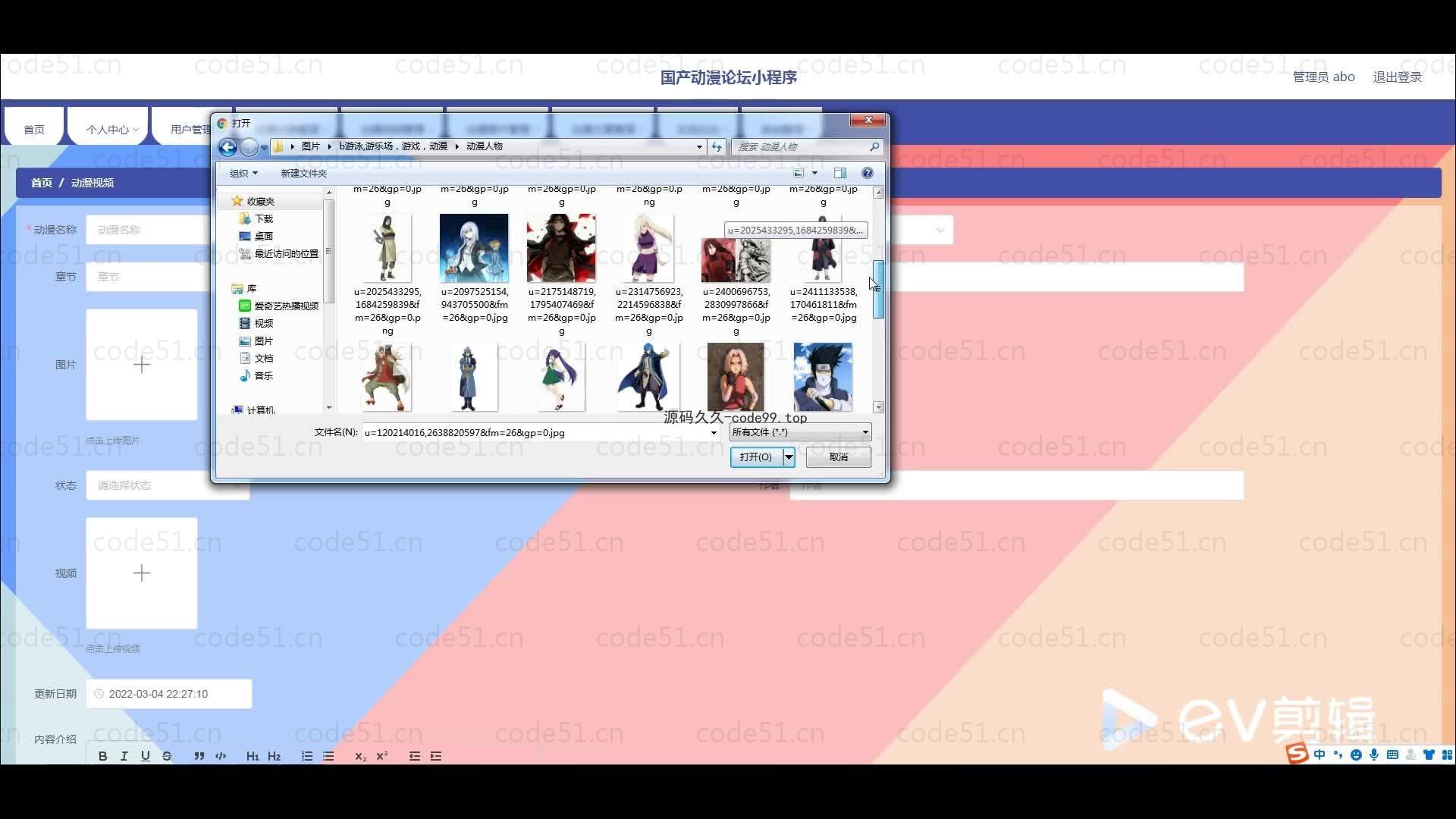This screenshot has height=819, width=1456.
Task: Click the 管理员 abo account label
Action: [x=1323, y=77]
